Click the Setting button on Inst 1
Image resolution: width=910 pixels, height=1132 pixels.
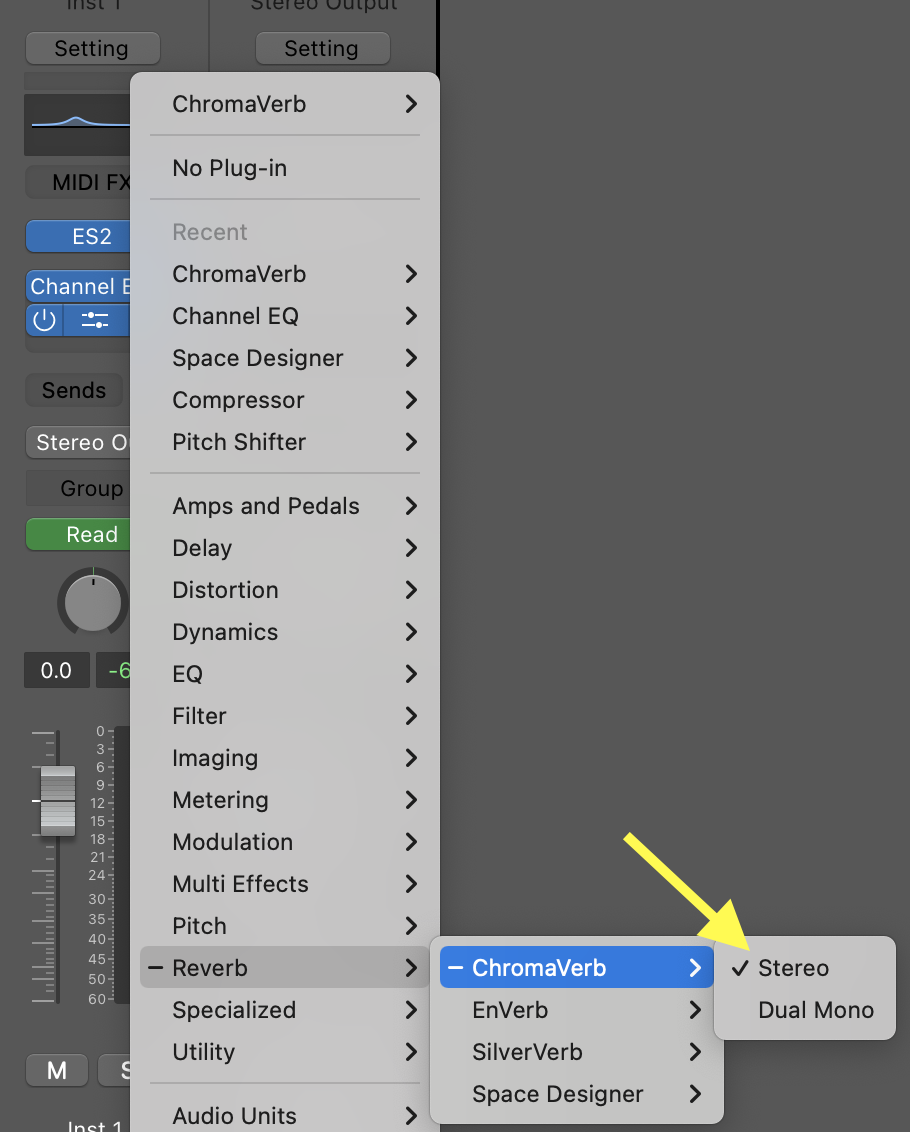91,48
